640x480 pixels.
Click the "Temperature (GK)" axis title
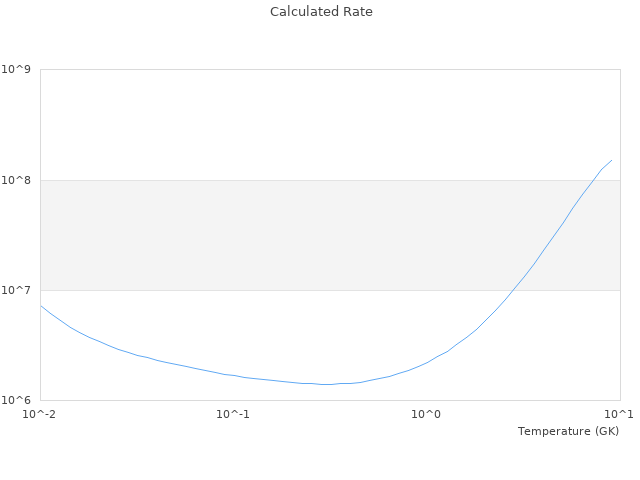point(568,431)
